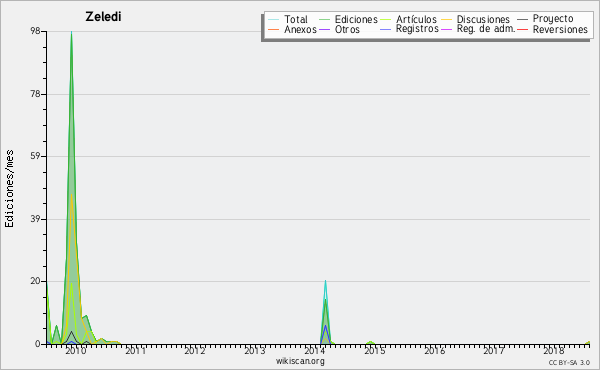The image size is (600, 370).
Task: Select the Anexos legend entry
Action: 292,29
